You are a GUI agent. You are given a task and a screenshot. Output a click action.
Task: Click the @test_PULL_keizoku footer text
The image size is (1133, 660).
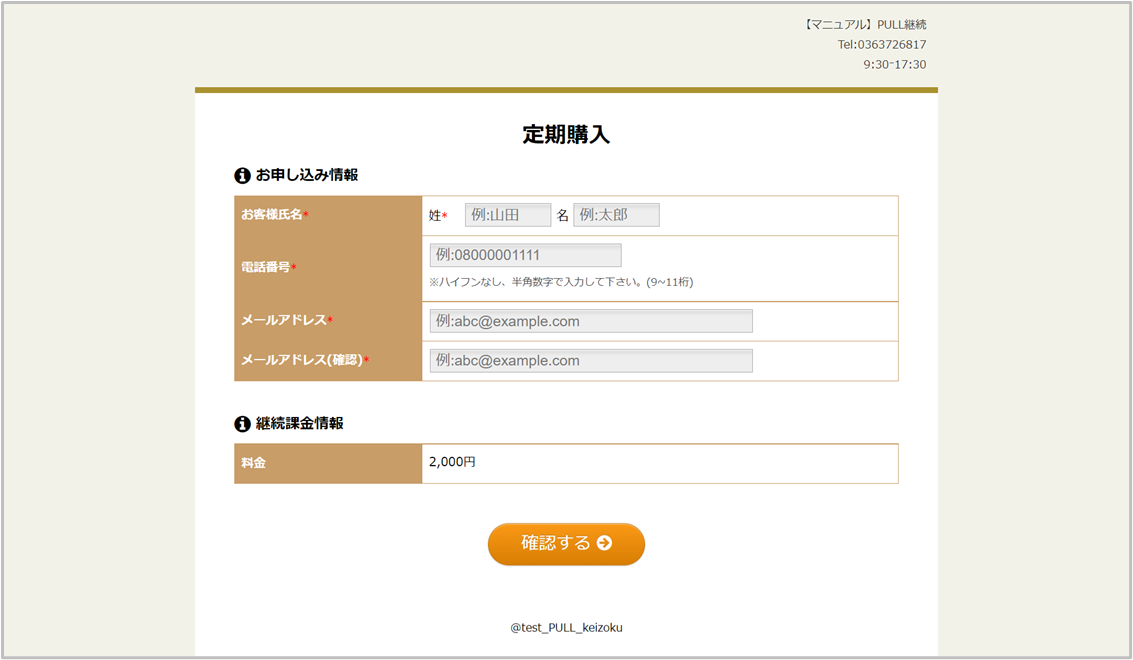pos(566,628)
